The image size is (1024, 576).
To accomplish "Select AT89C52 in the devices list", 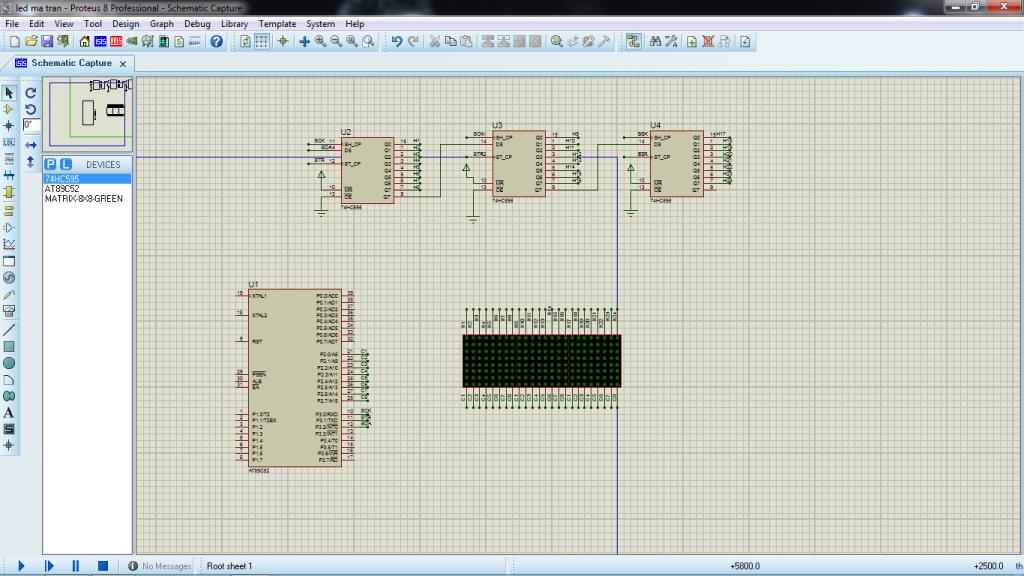I will [x=62, y=188].
